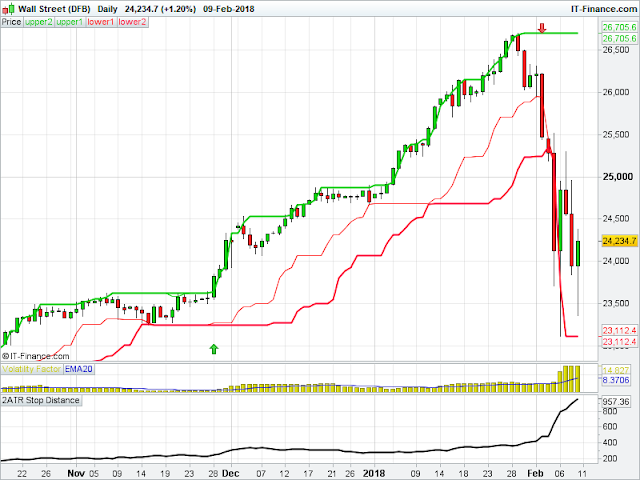The height and width of the screenshot is (480, 640).
Task: Click the 8.3706 EMA20 value label
Action: (x=616, y=380)
